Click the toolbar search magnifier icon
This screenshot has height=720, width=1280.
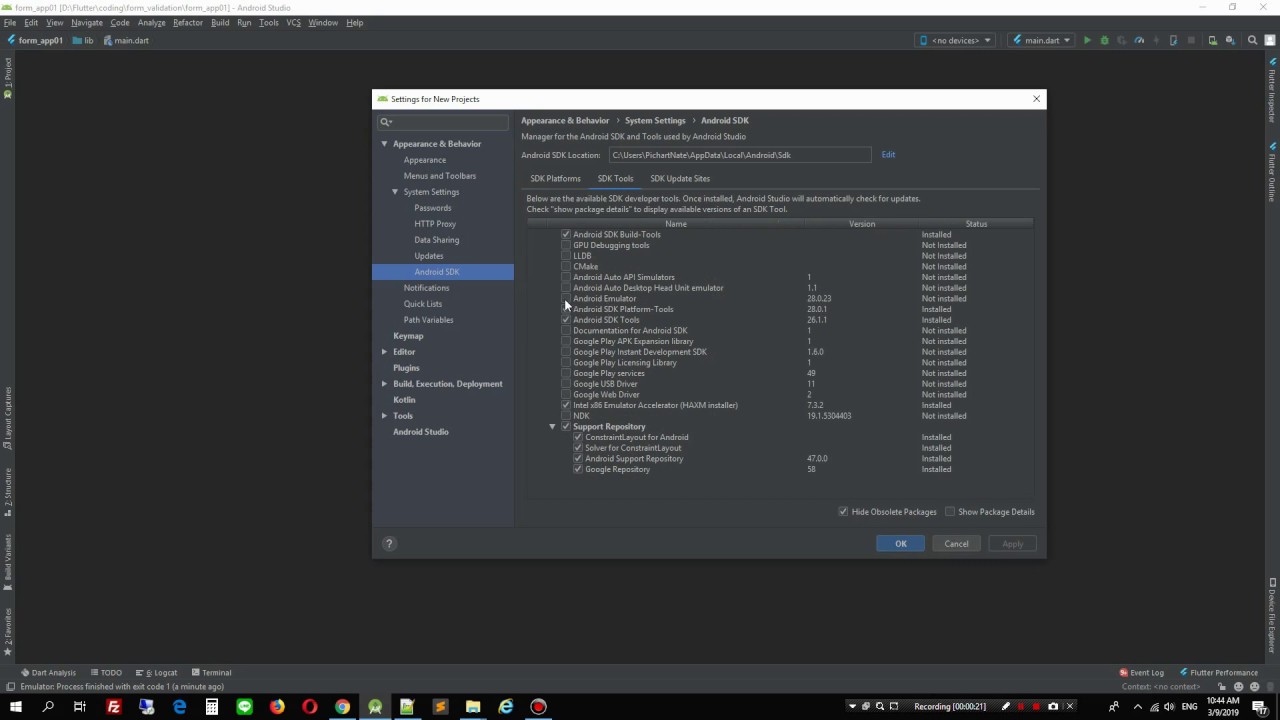point(1251,41)
